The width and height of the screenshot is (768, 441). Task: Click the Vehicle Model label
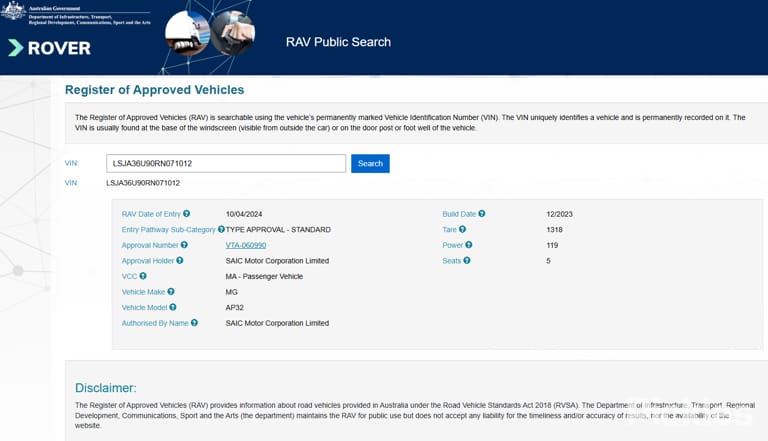[x=144, y=308]
